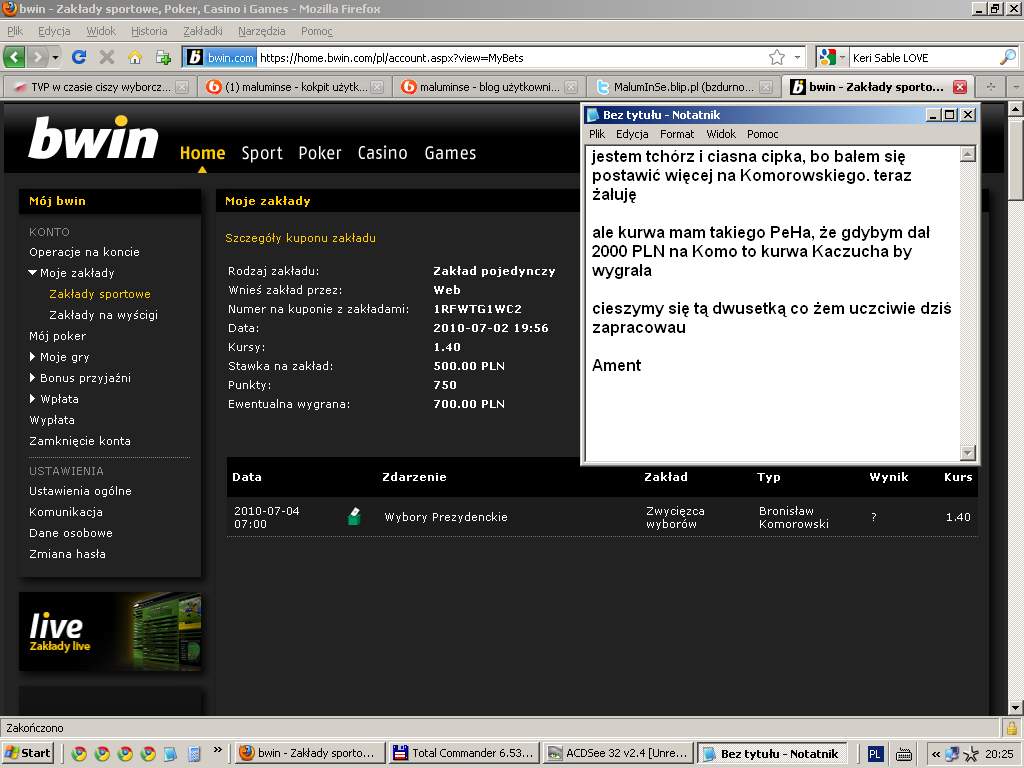The image size is (1024, 768).
Task: Click the Firefox home icon
Action: coord(135,57)
